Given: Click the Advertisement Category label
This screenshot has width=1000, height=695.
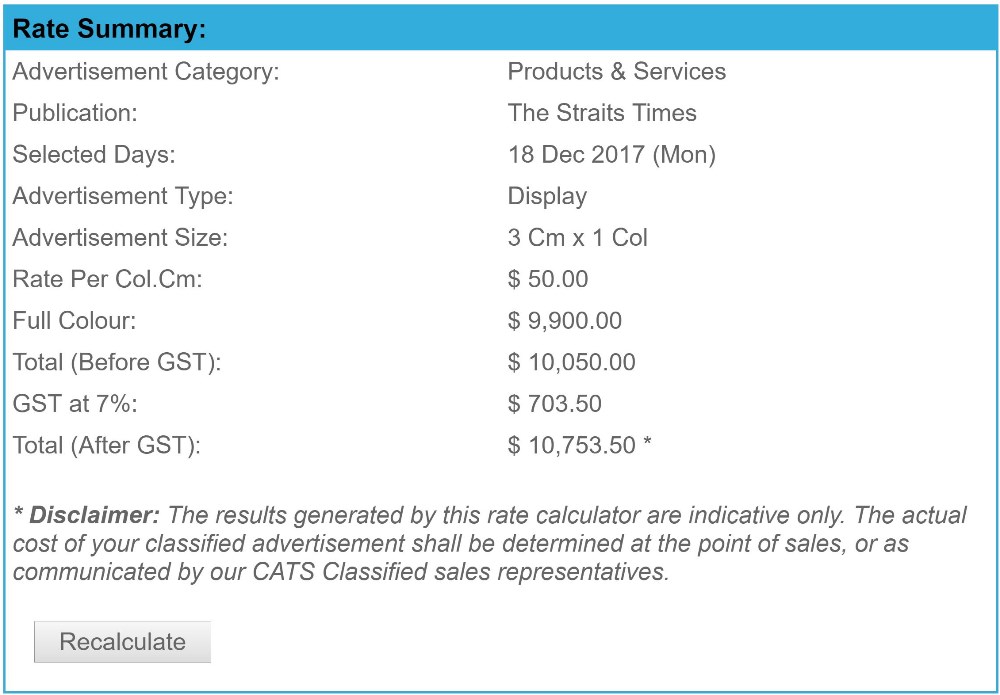Looking at the screenshot, I should pyautogui.click(x=146, y=71).
